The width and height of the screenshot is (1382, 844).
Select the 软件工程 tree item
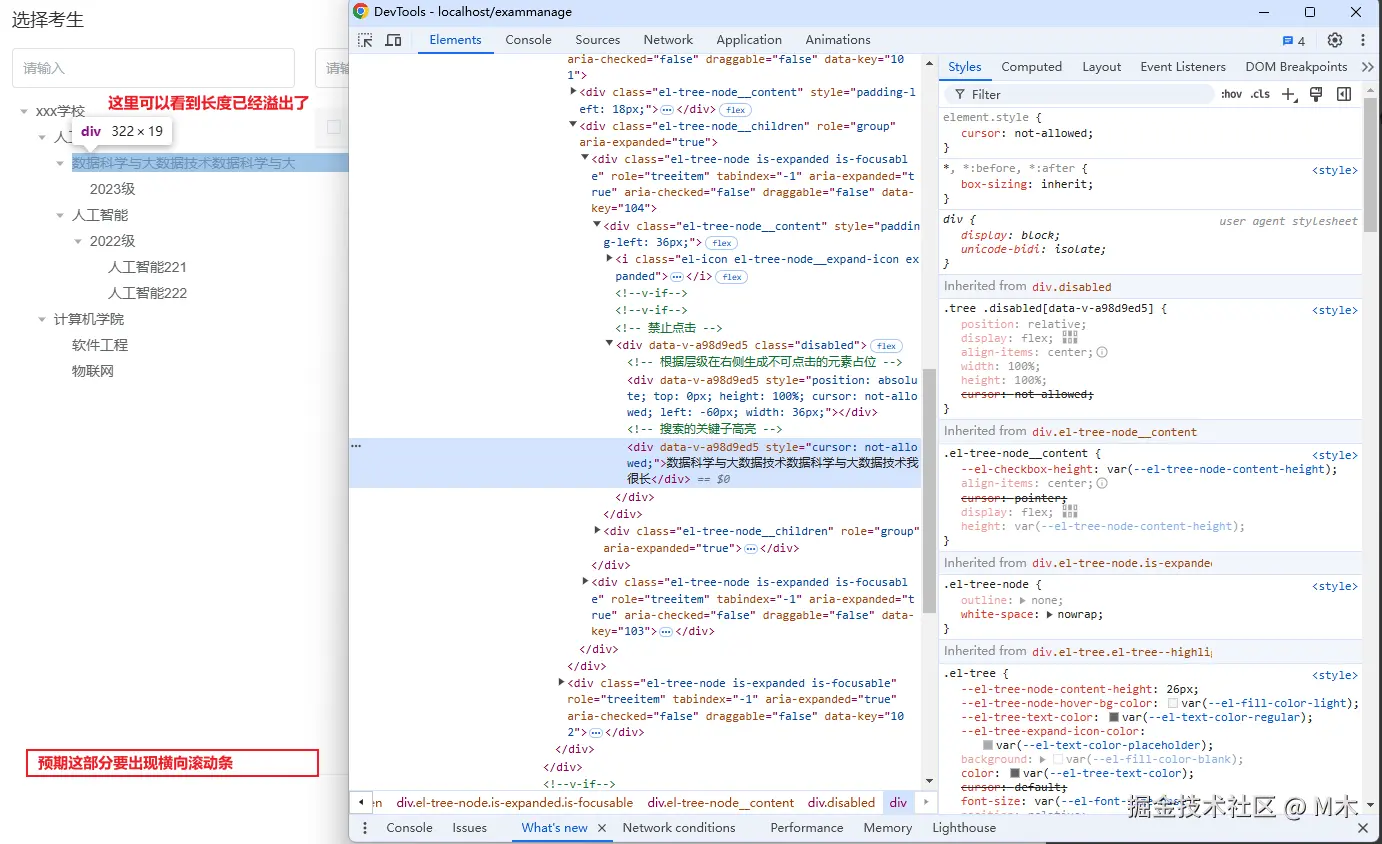100,345
